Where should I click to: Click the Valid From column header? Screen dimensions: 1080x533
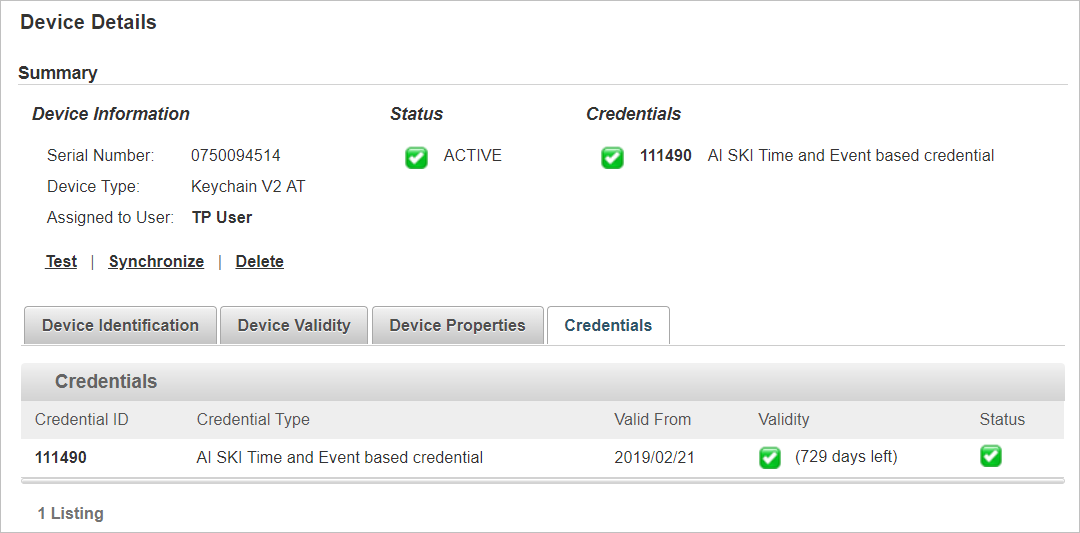[652, 420]
